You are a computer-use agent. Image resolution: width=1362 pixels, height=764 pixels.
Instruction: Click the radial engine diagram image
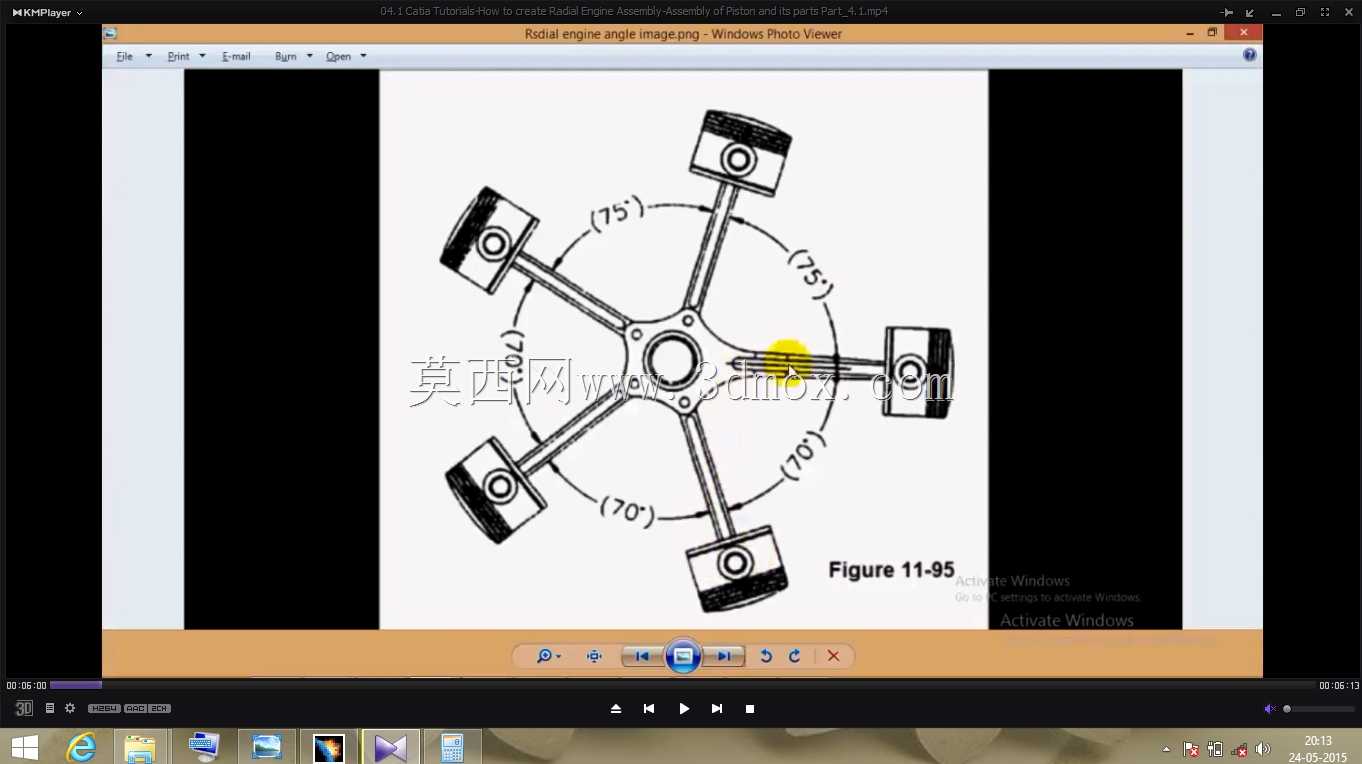pyautogui.click(x=683, y=349)
